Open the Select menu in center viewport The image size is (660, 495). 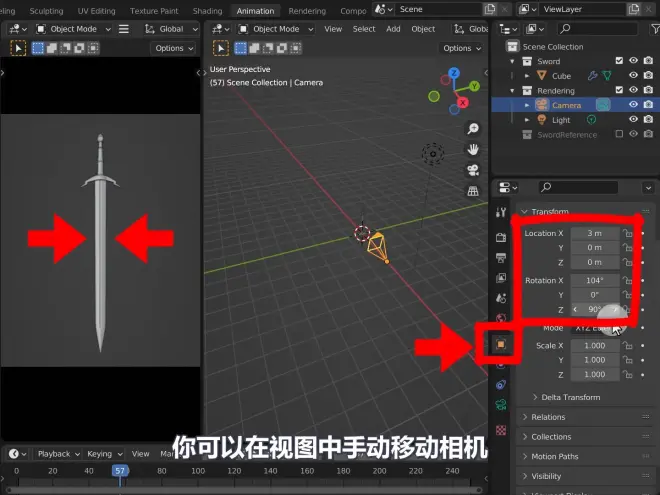pyautogui.click(x=364, y=29)
